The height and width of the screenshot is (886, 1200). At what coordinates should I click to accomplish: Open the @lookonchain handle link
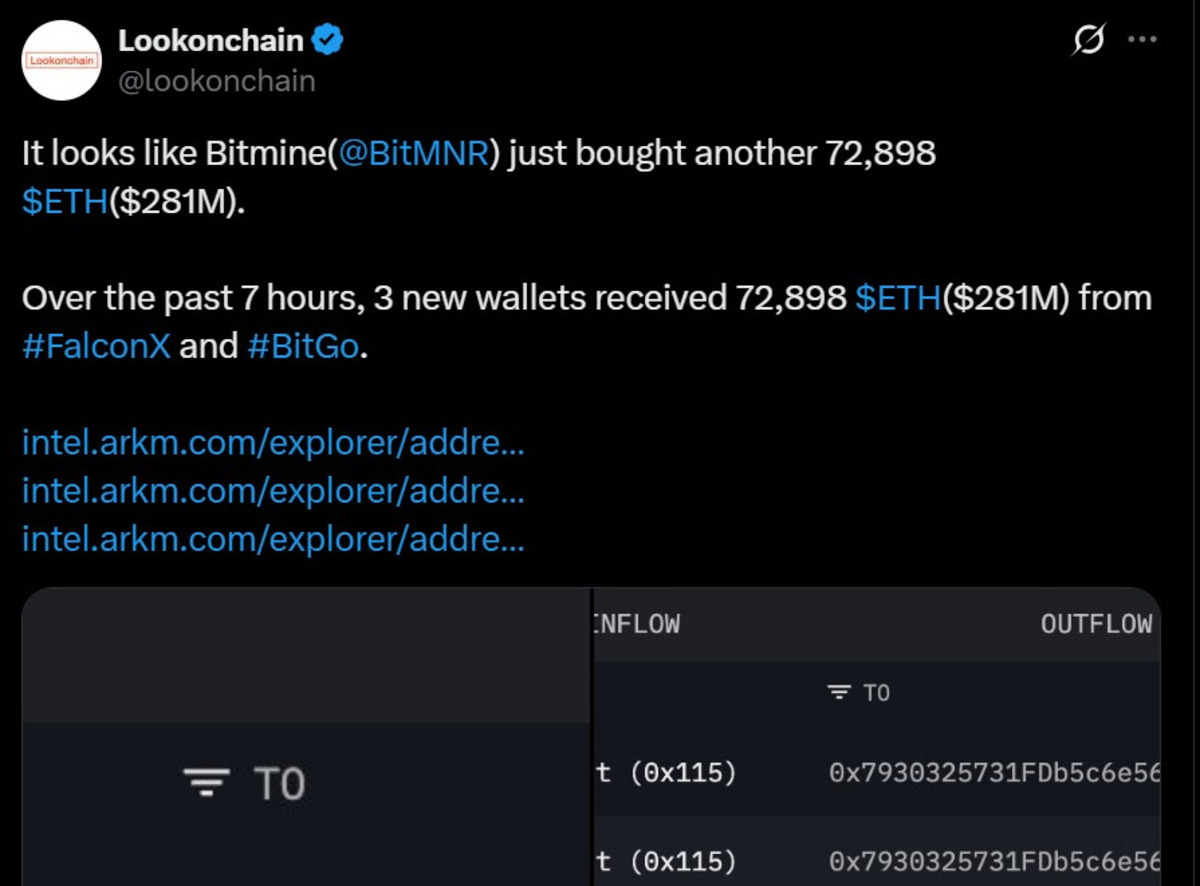click(x=216, y=81)
